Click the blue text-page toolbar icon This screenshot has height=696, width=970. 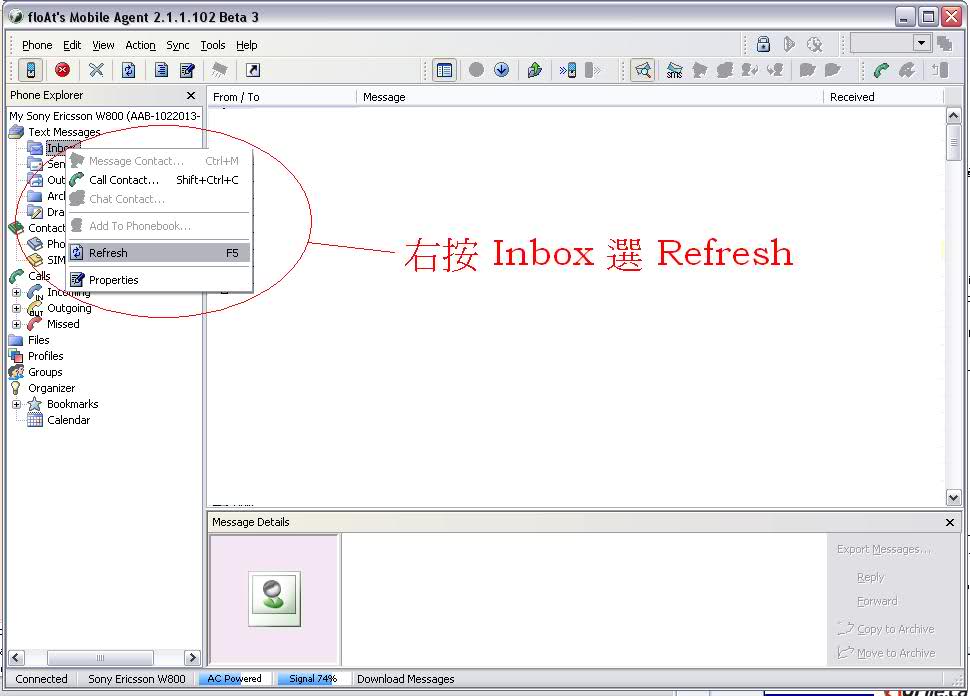click(161, 70)
